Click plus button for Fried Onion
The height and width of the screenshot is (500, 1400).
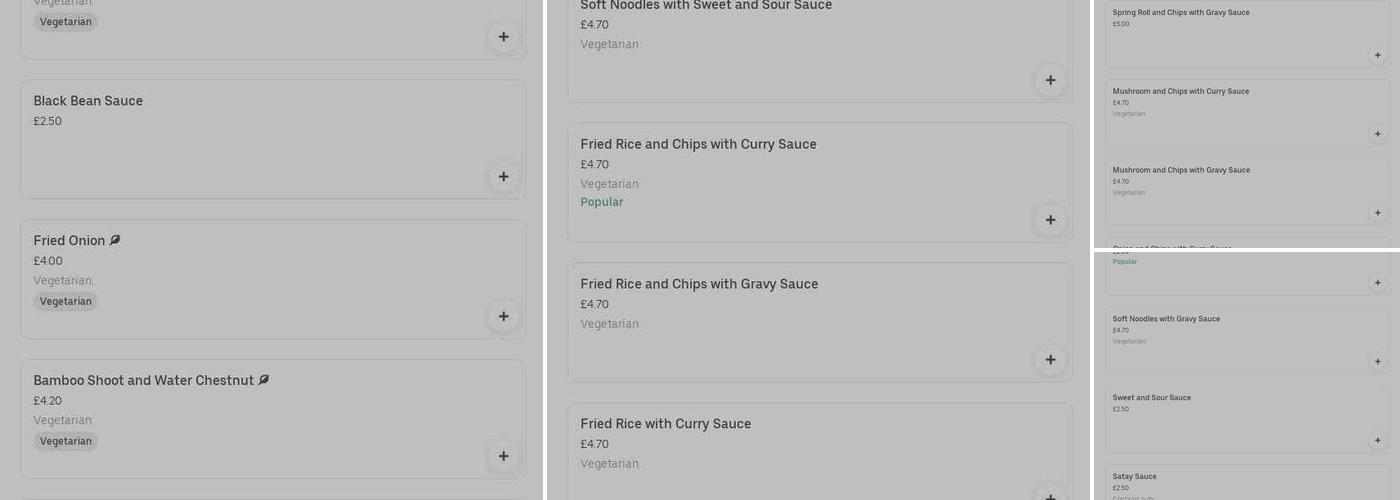503,317
